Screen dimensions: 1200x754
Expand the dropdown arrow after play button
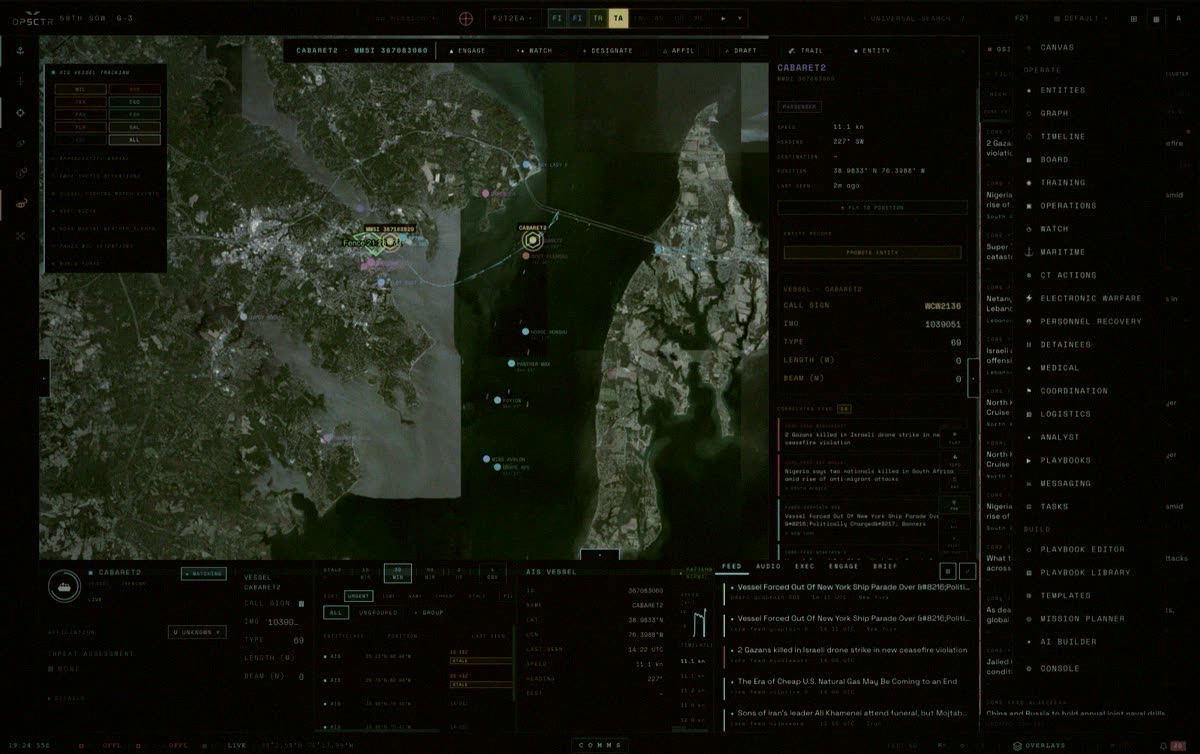click(741, 18)
